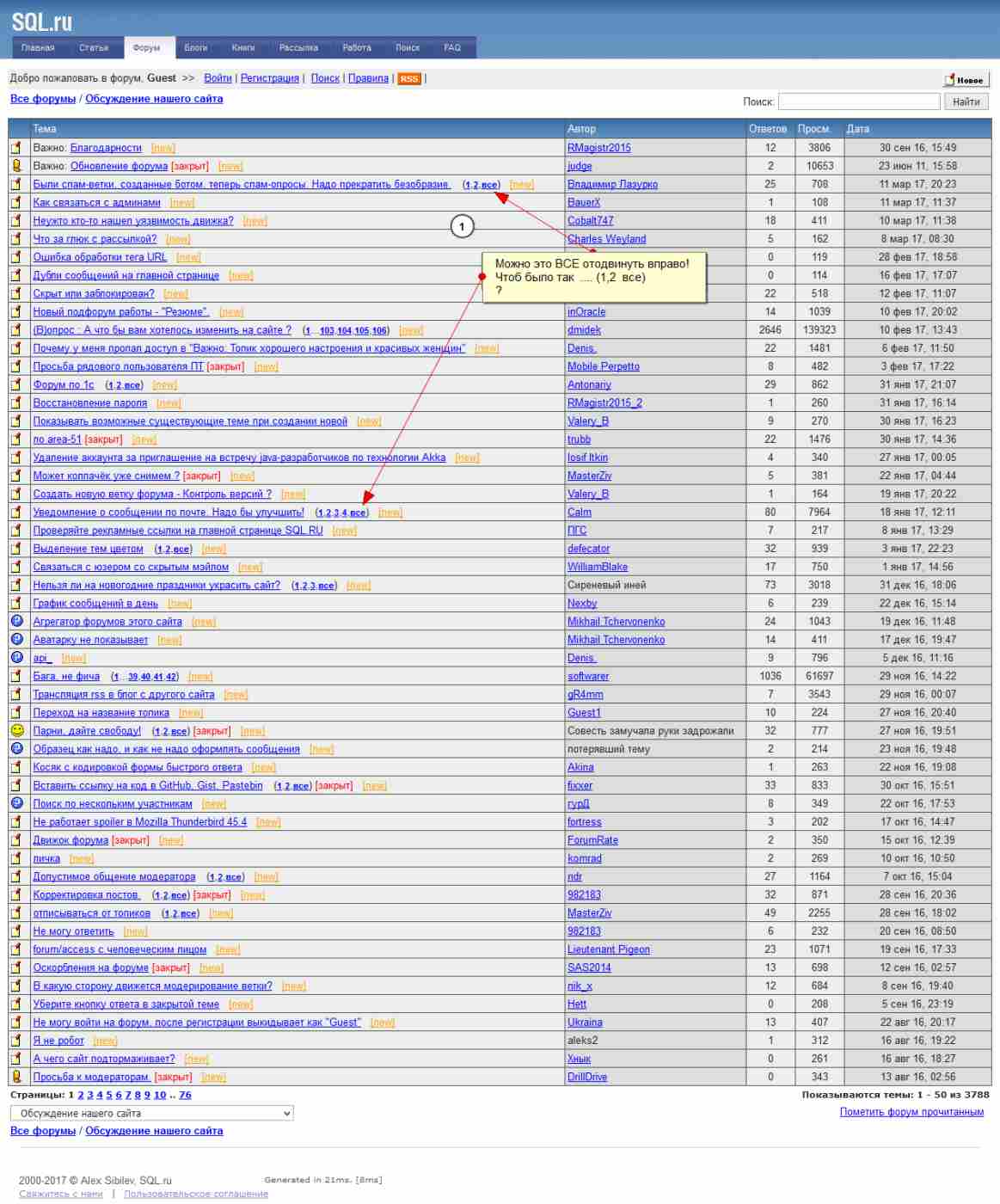1000x1204 pixels.
Task: Switch to the Статьи tab
Action: pos(94,48)
